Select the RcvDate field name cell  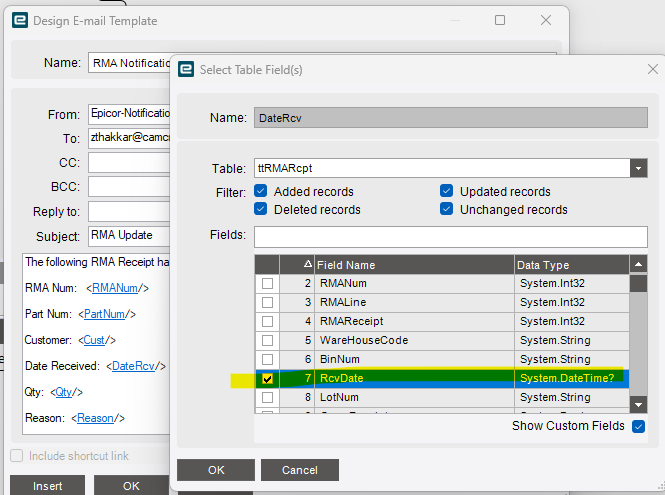click(414, 378)
